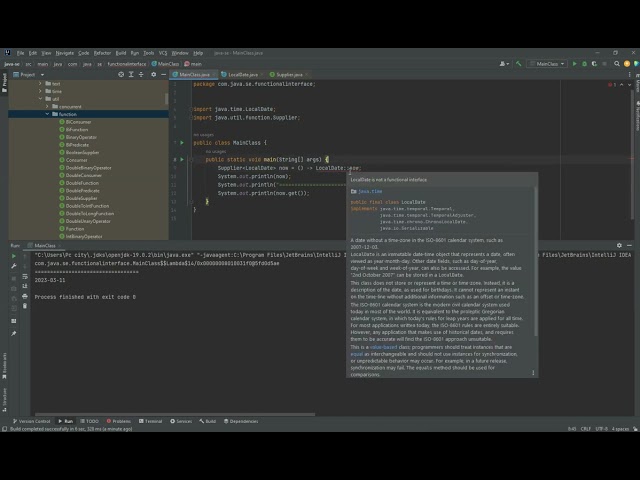Pin the Run tab
The image size is (640, 480).
(14, 334)
